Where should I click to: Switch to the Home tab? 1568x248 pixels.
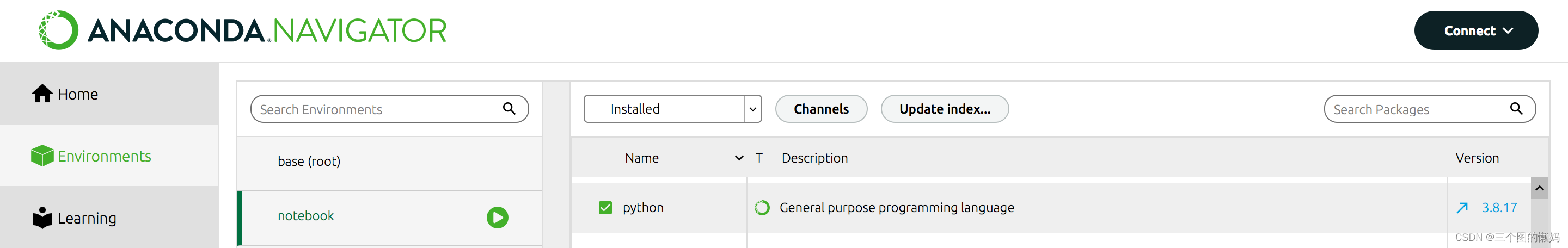[77, 94]
